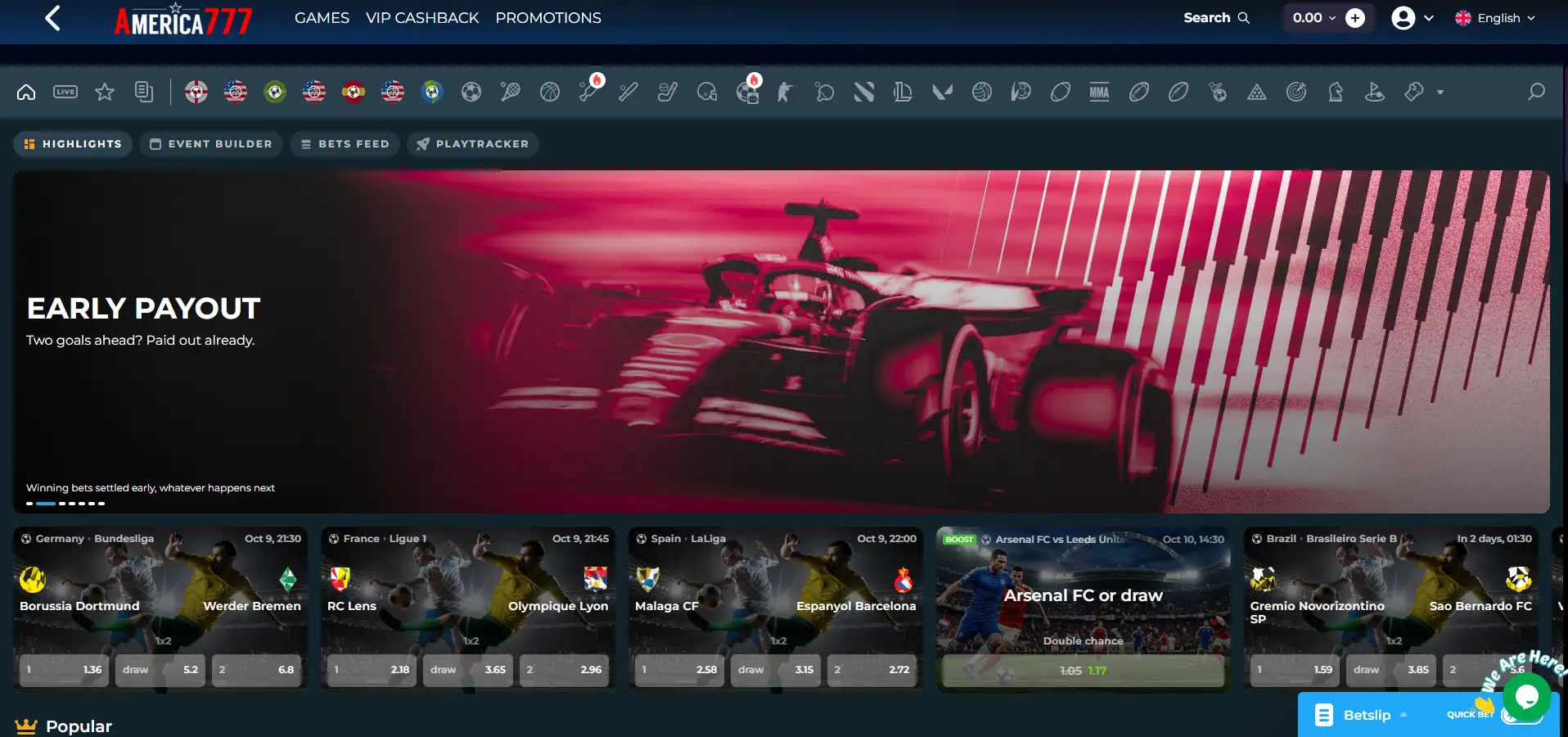
Task: Select the volleyball sport icon
Action: [x=982, y=92]
